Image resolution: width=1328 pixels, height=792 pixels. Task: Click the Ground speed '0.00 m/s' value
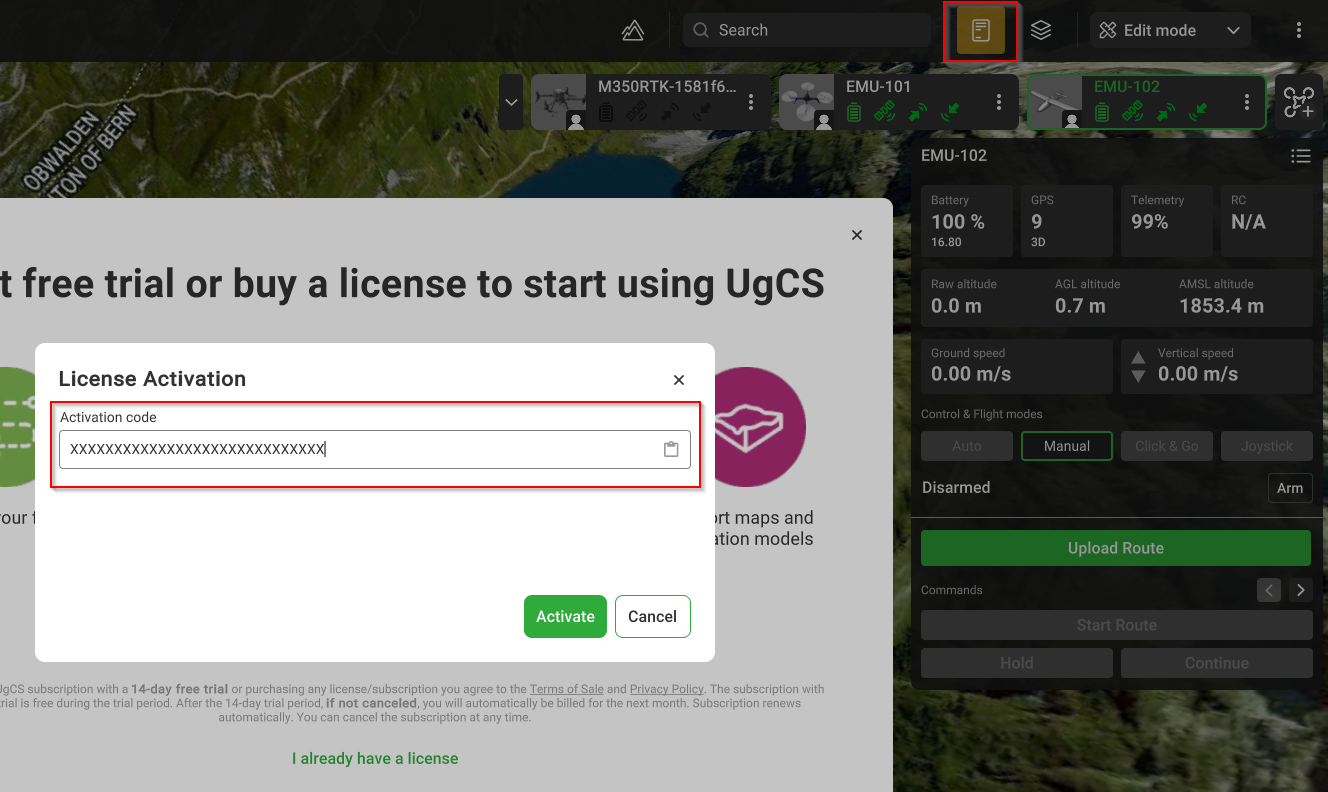(x=971, y=374)
